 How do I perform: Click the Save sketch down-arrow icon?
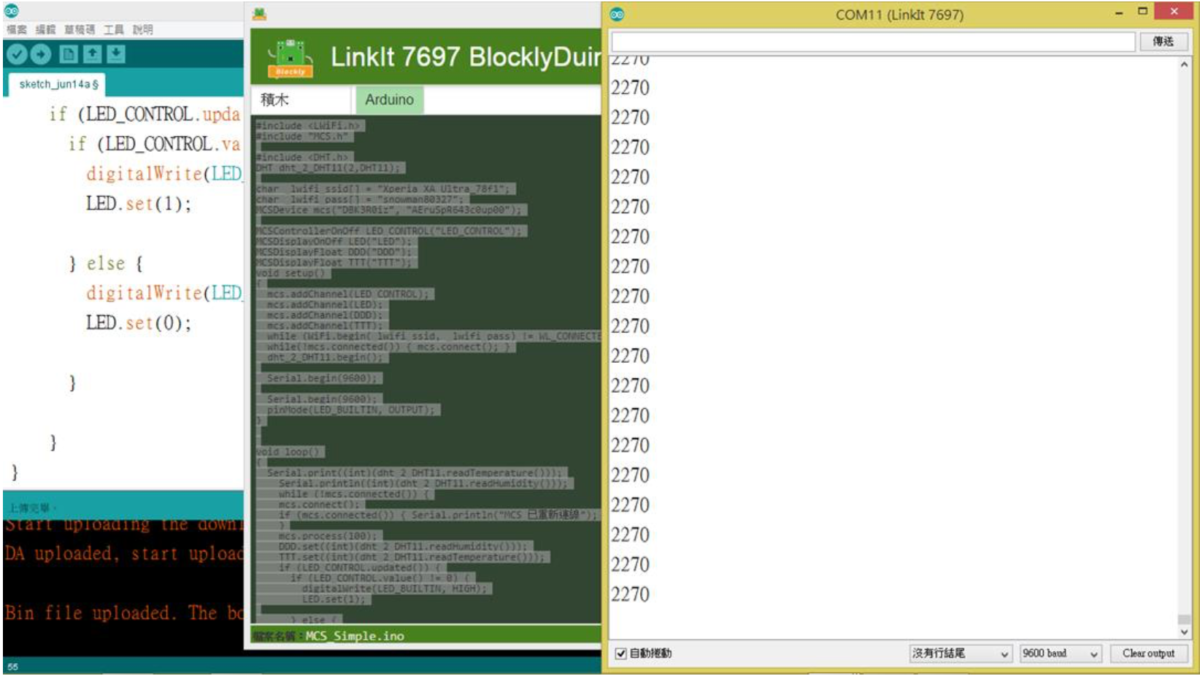(x=116, y=54)
